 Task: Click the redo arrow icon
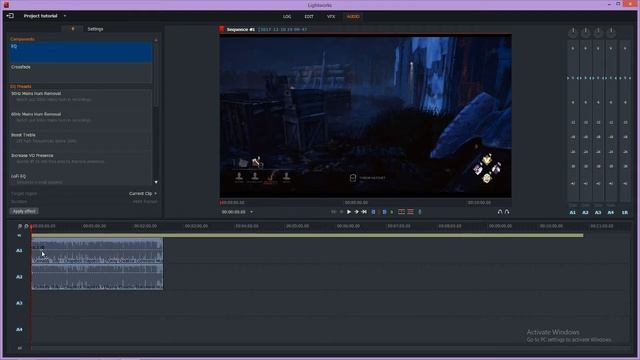[x=507, y=212]
